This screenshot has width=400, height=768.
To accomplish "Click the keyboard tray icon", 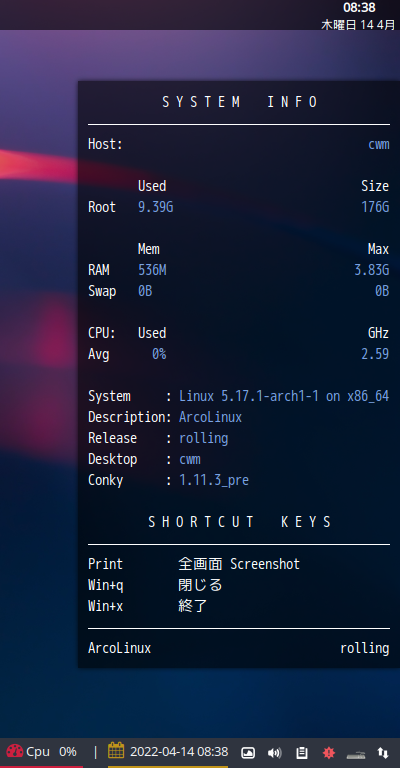I will click(356, 754).
